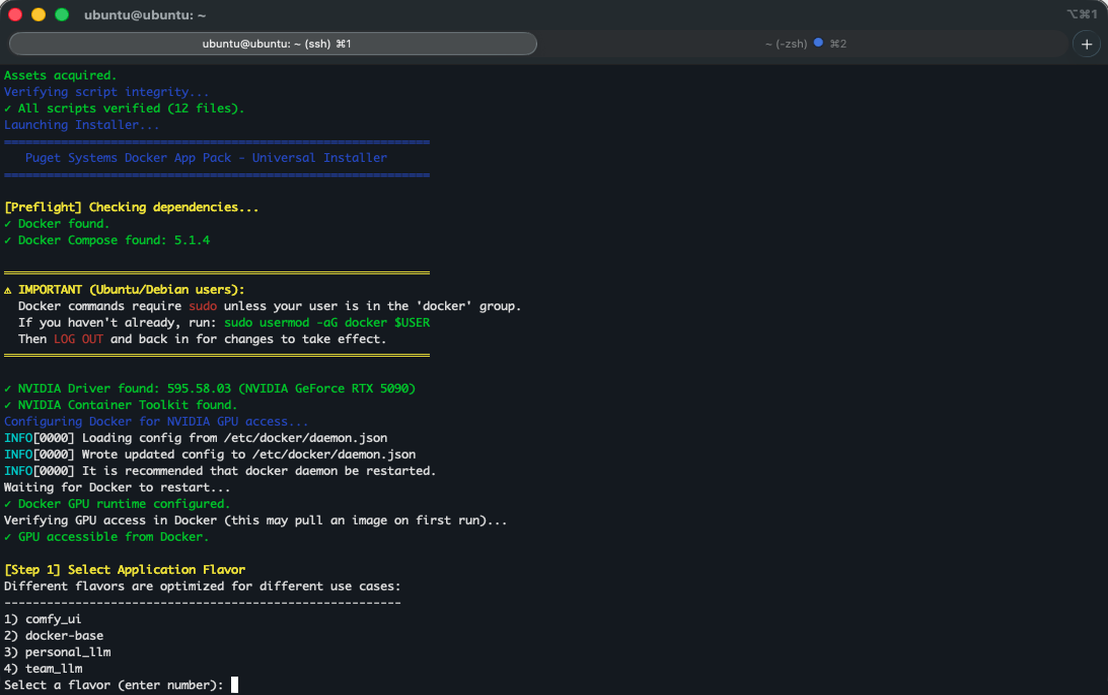Click option 1) comfy_ui

point(42,619)
